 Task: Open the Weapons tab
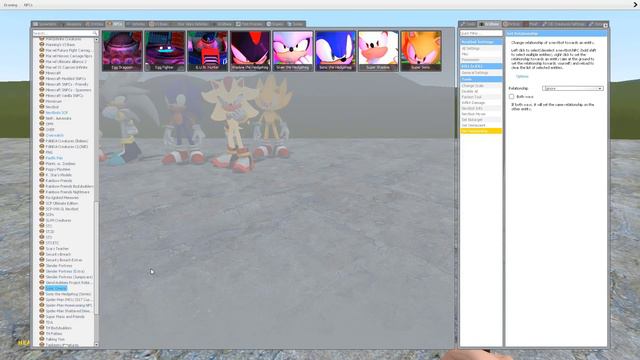[x=71, y=24]
